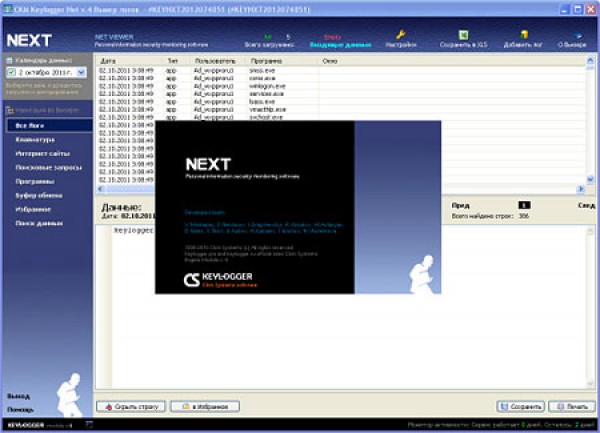This screenshot has height=433, width=600.
Task: Open the Поиск данных section
Action: coord(39,223)
